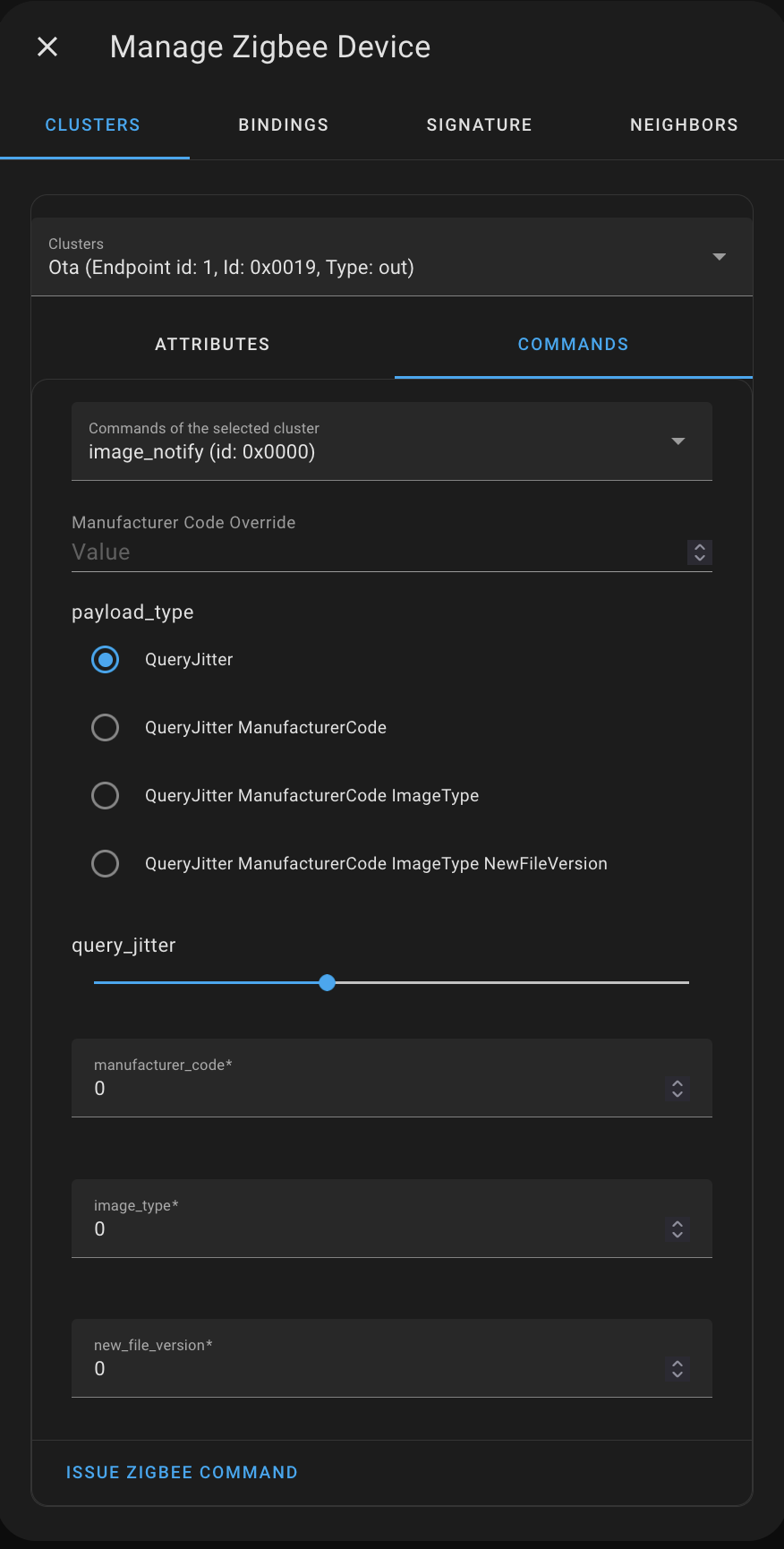Click the image_type input field
Viewport: 784px width, 1549px height.
[358, 1228]
